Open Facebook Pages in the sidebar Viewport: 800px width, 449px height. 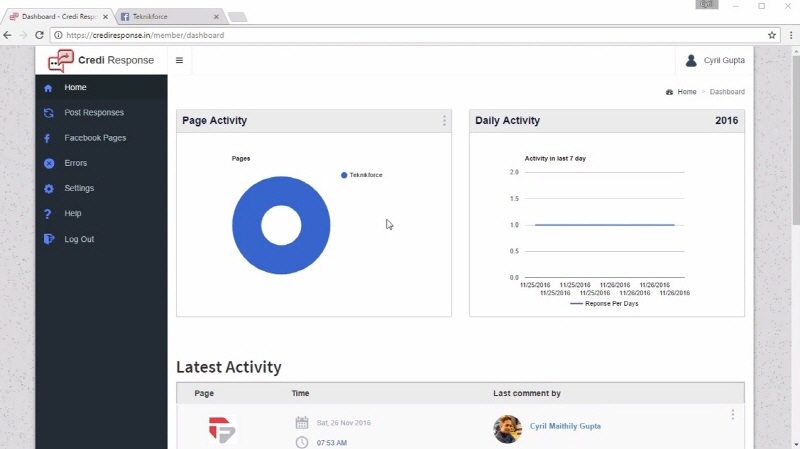click(x=101, y=138)
